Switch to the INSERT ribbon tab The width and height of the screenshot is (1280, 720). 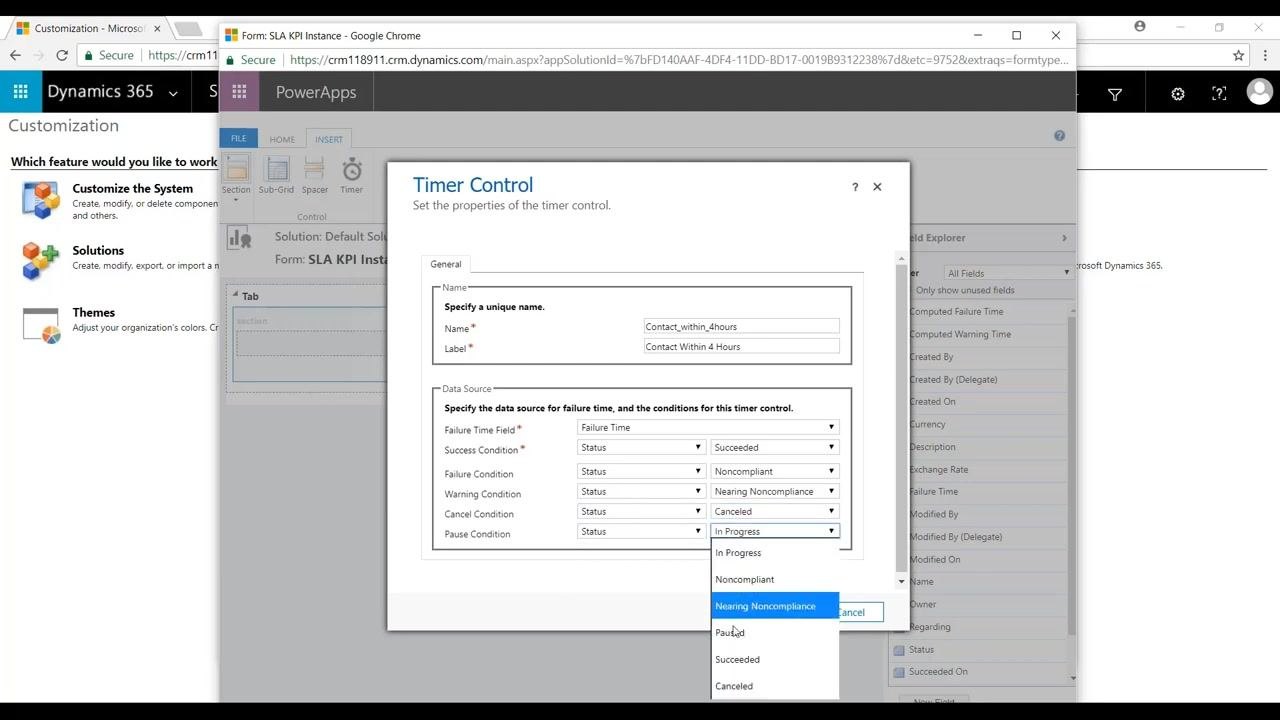(x=328, y=139)
